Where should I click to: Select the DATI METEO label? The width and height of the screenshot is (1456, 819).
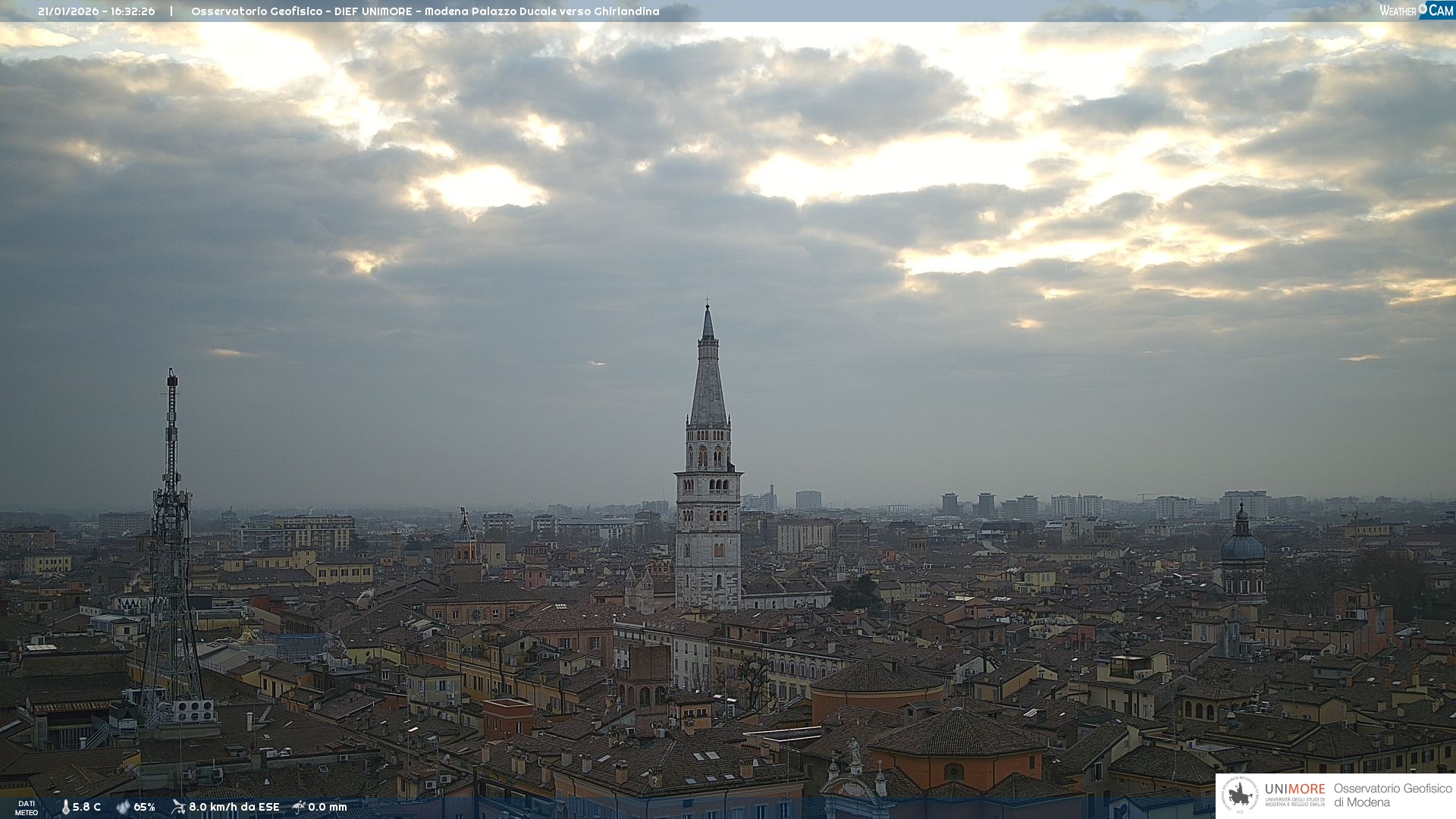[27, 808]
